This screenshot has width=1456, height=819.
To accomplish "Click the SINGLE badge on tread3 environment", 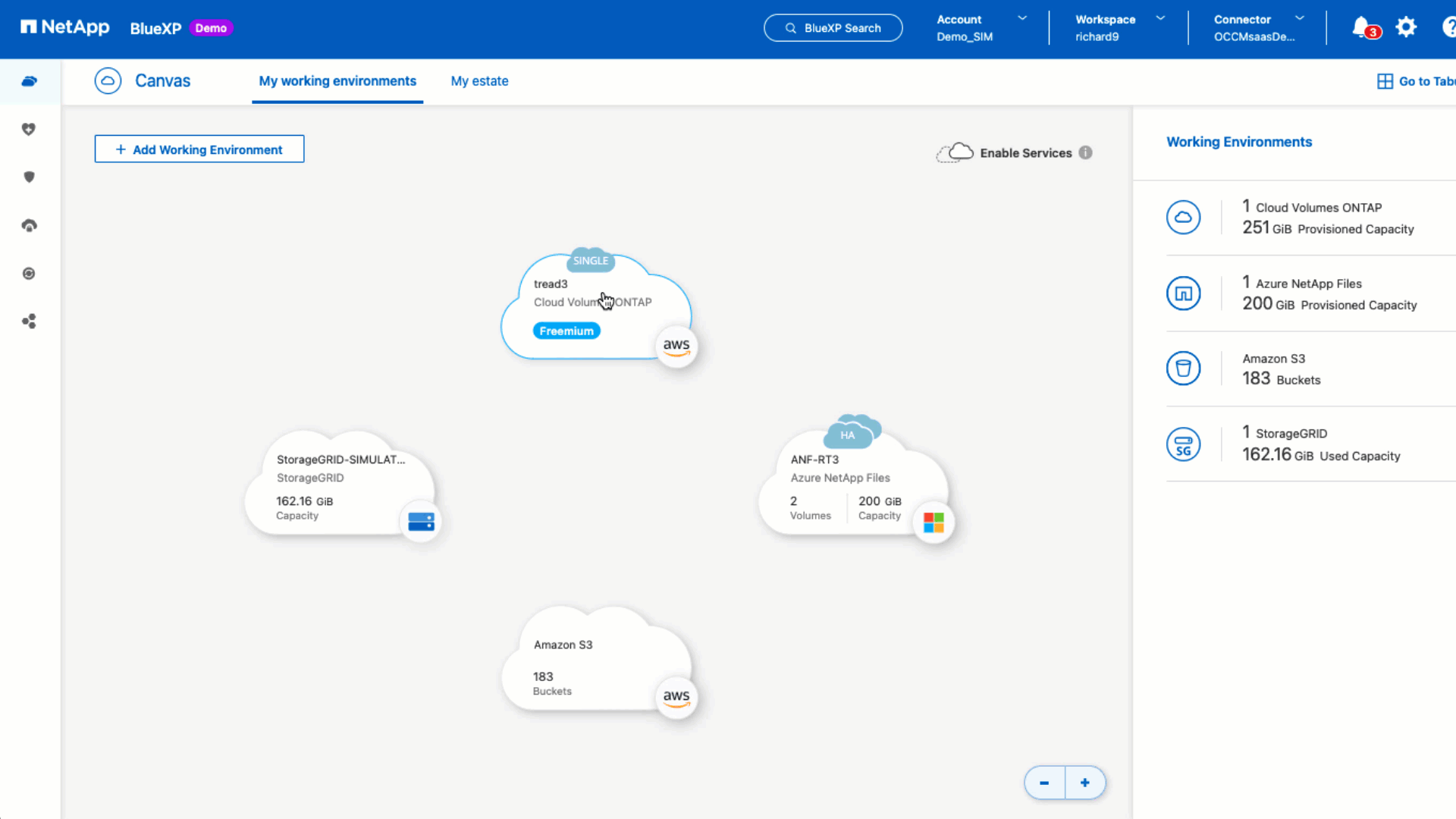I will 590,260.
